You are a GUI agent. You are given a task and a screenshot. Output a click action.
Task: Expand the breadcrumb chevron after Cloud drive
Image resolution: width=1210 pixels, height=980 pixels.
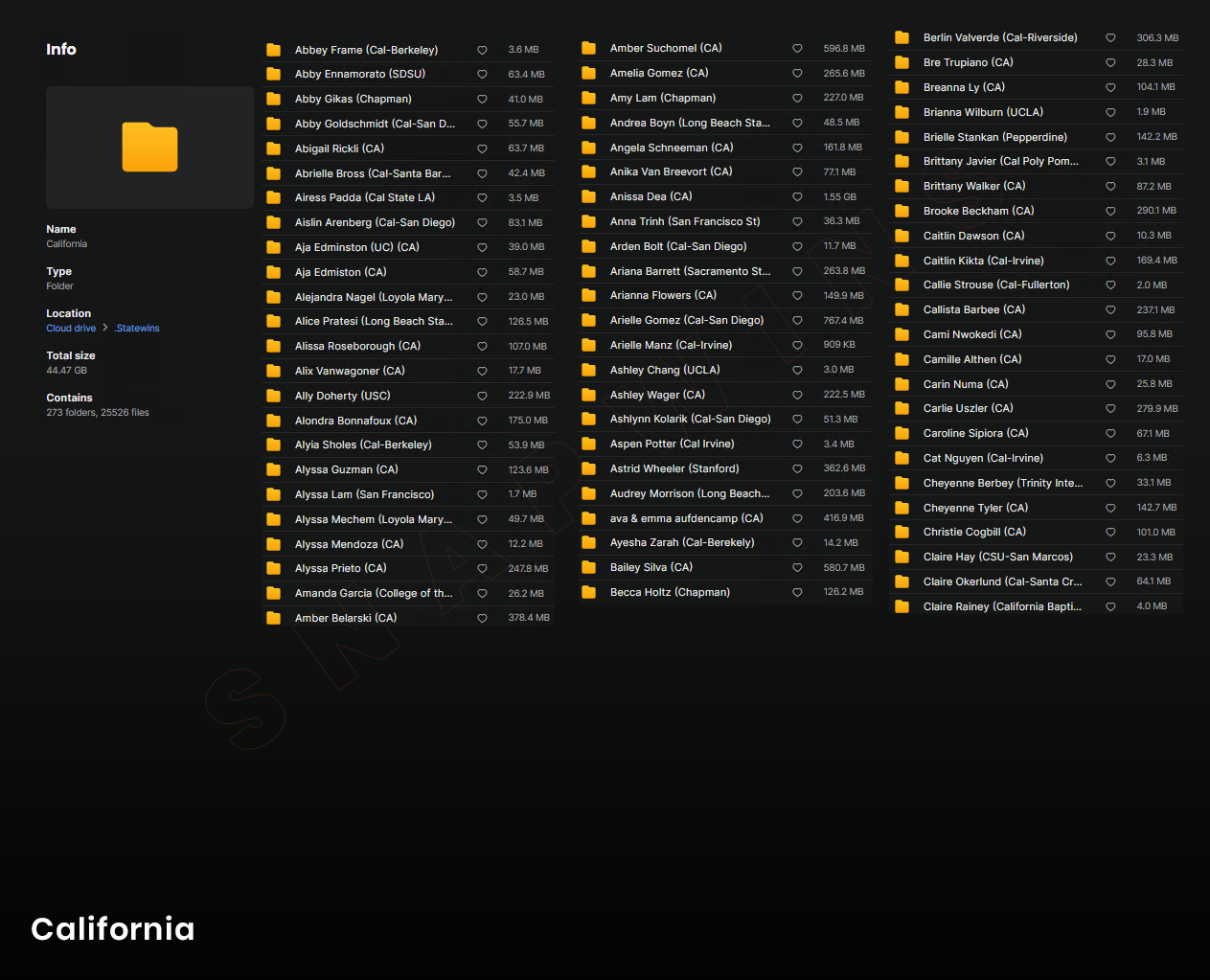tap(105, 328)
